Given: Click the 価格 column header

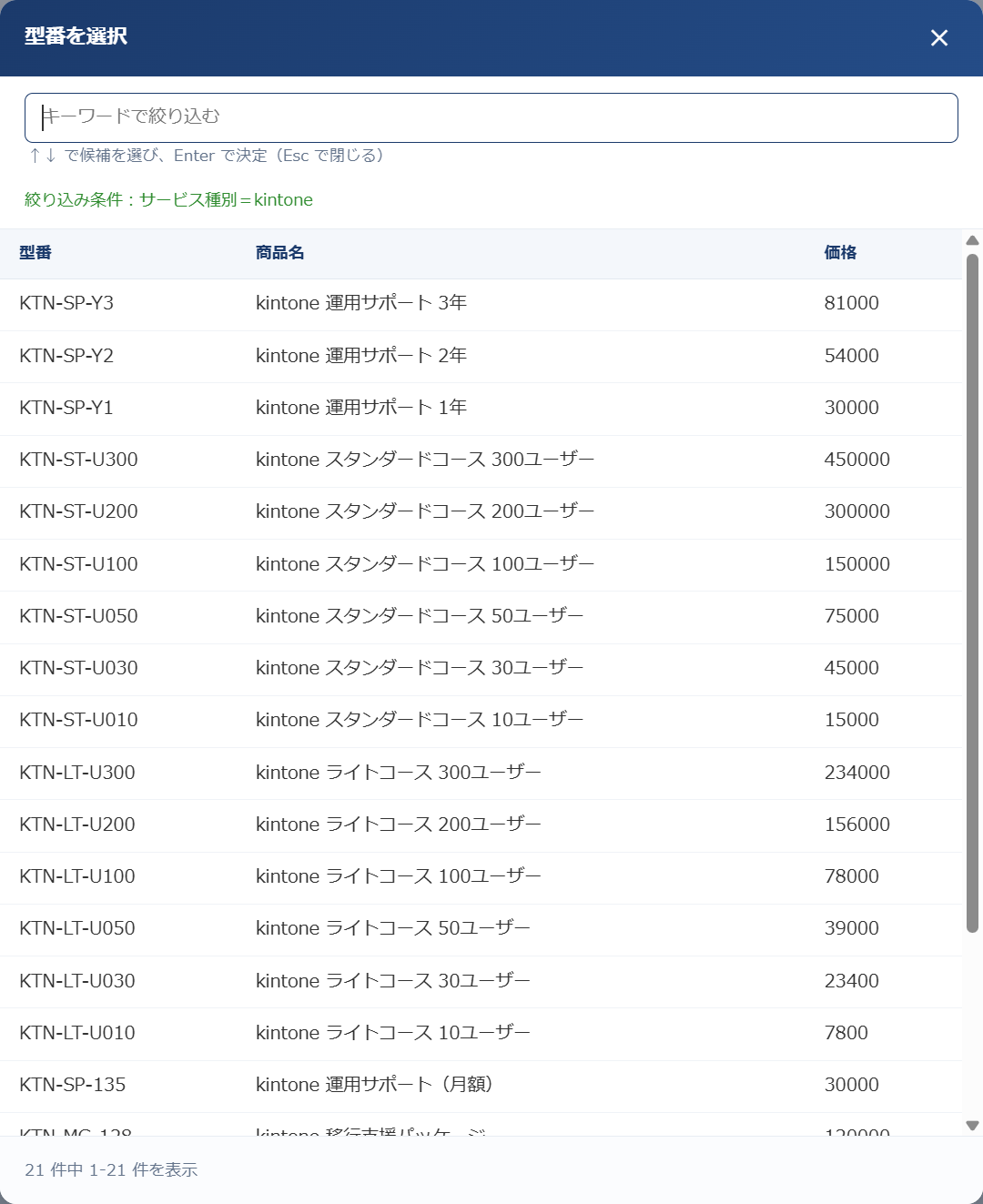Looking at the screenshot, I should pos(840,253).
